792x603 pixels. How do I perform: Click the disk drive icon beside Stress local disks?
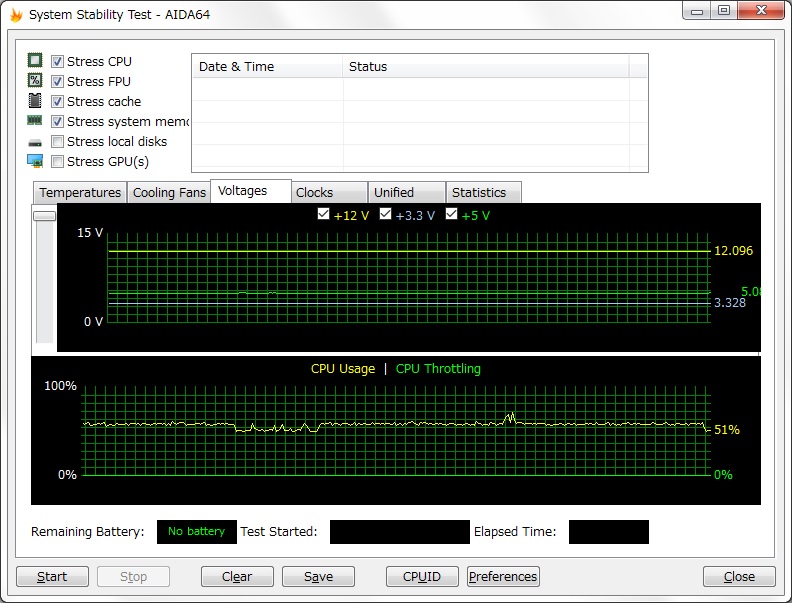tap(35, 142)
